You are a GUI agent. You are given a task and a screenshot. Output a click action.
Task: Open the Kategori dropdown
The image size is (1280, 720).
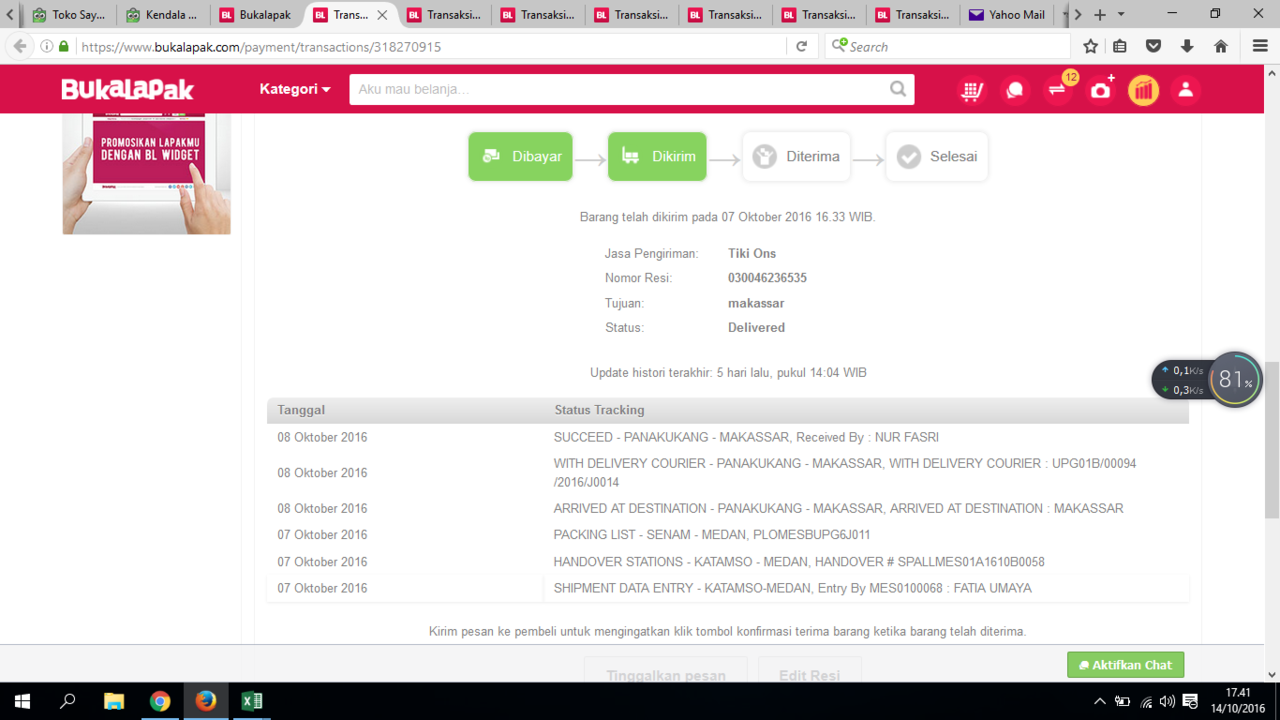tap(294, 89)
